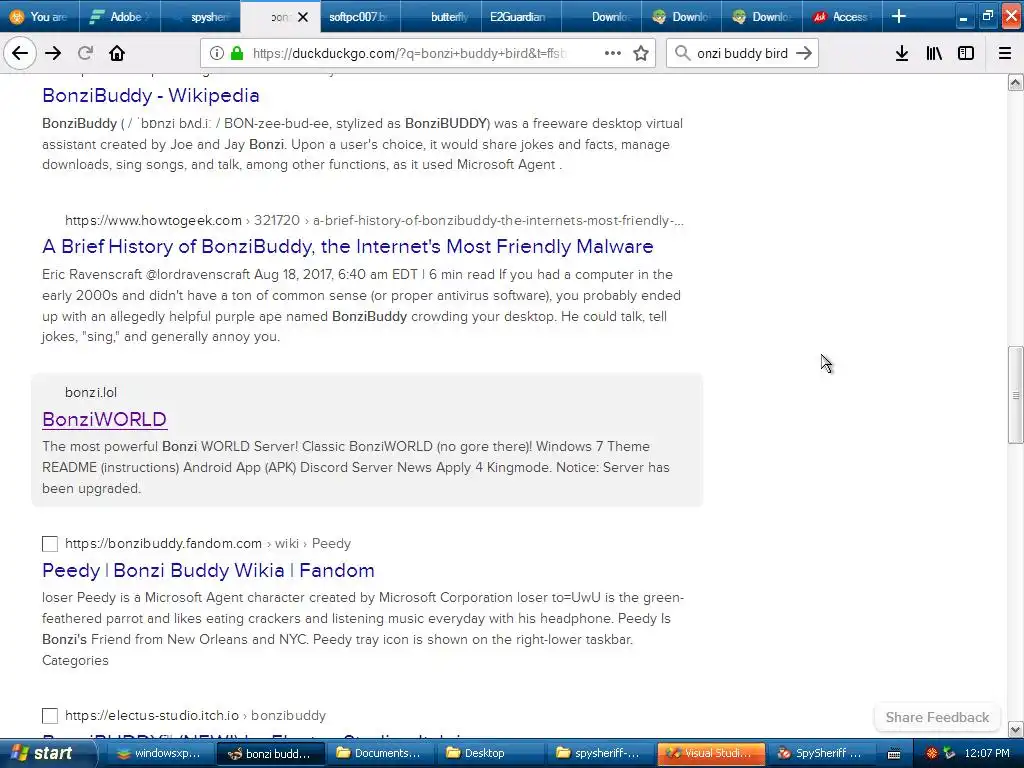The height and width of the screenshot is (768, 1024).
Task: Open page actions three-dots menu
Action: (x=613, y=54)
